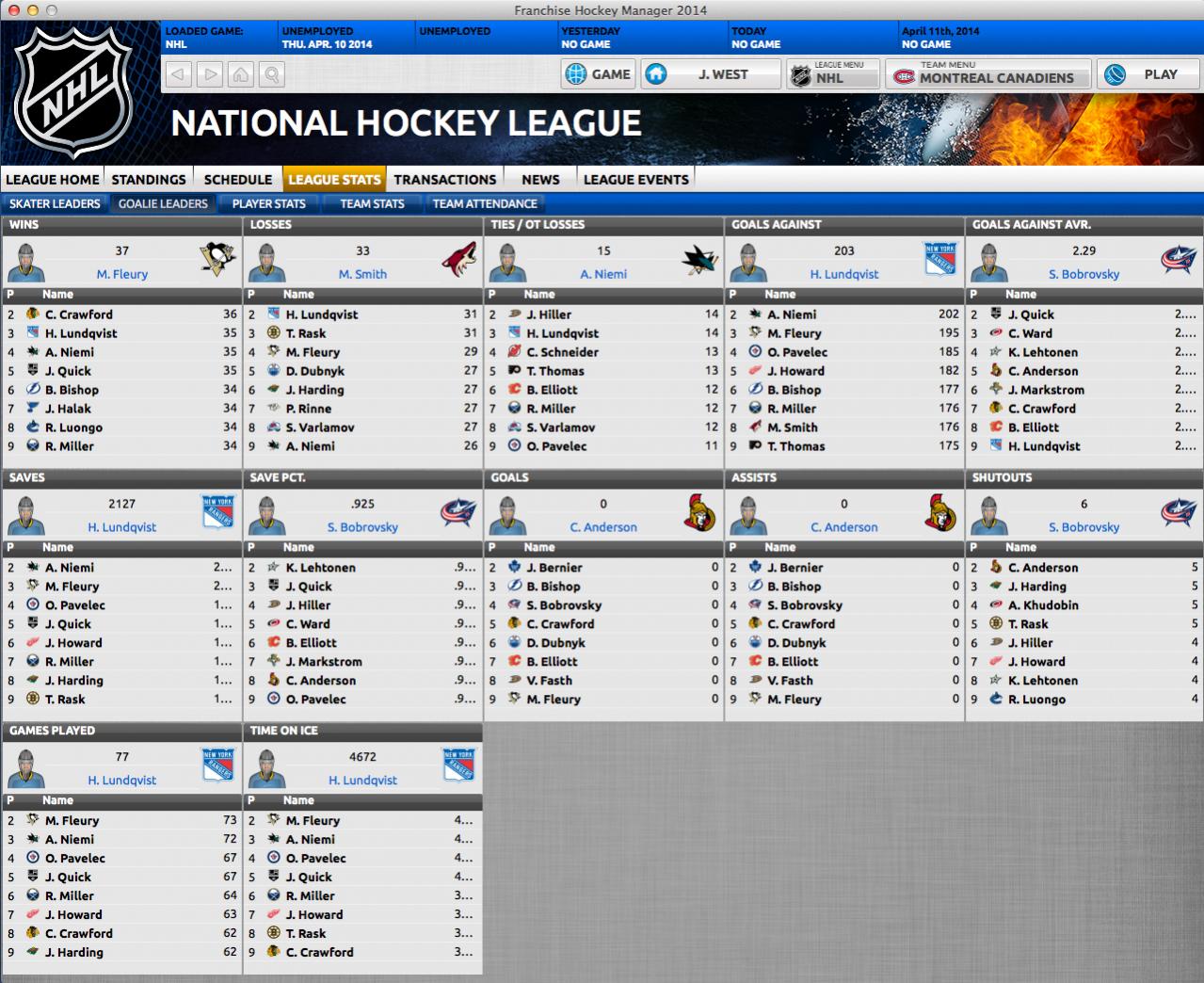Open the GAME menu globe button

click(599, 74)
